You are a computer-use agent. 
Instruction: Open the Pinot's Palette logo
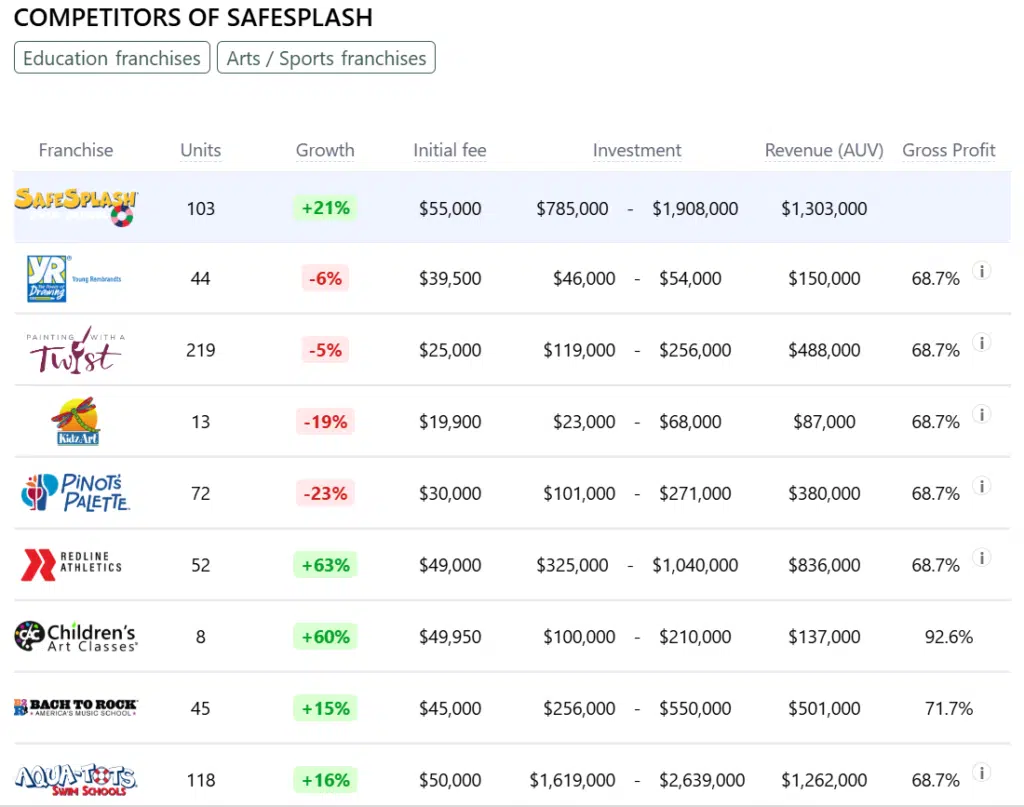tap(76, 492)
